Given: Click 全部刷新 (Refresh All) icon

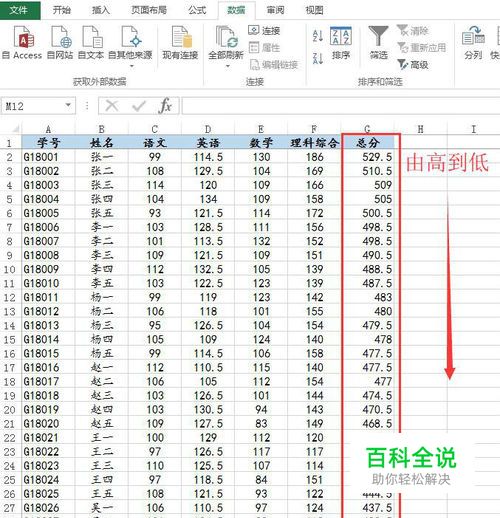Looking at the screenshot, I should (x=226, y=37).
